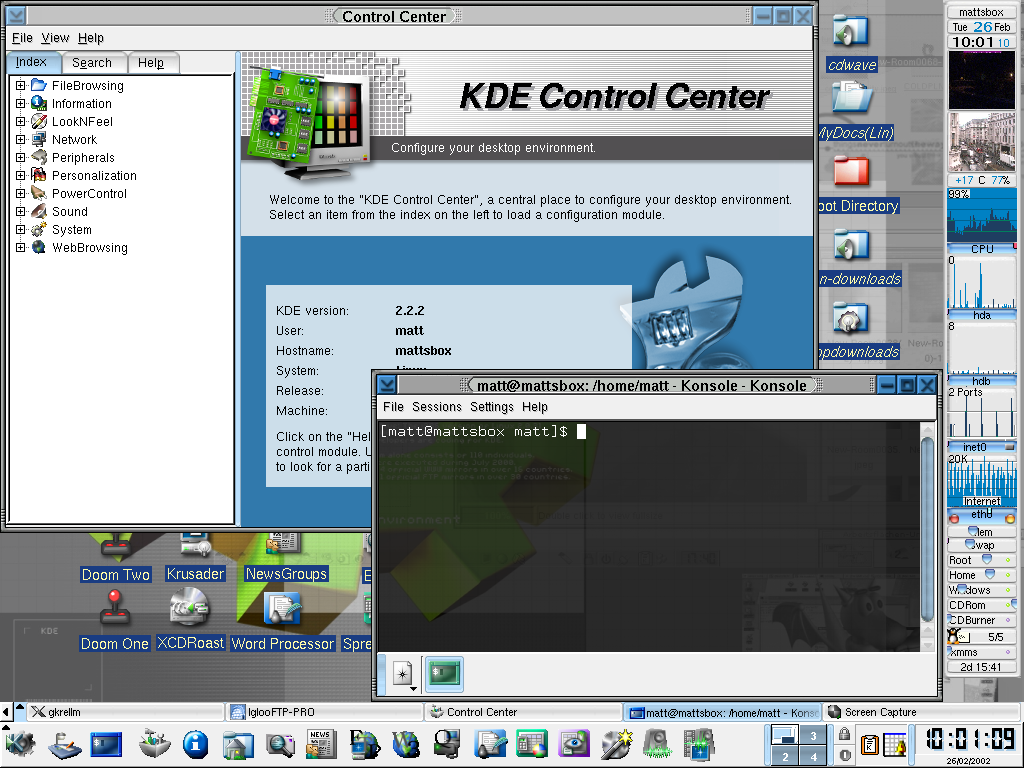This screenshot has width=1024, height=768.
Task: Expand the System tree node
Action: coord(20,229)
